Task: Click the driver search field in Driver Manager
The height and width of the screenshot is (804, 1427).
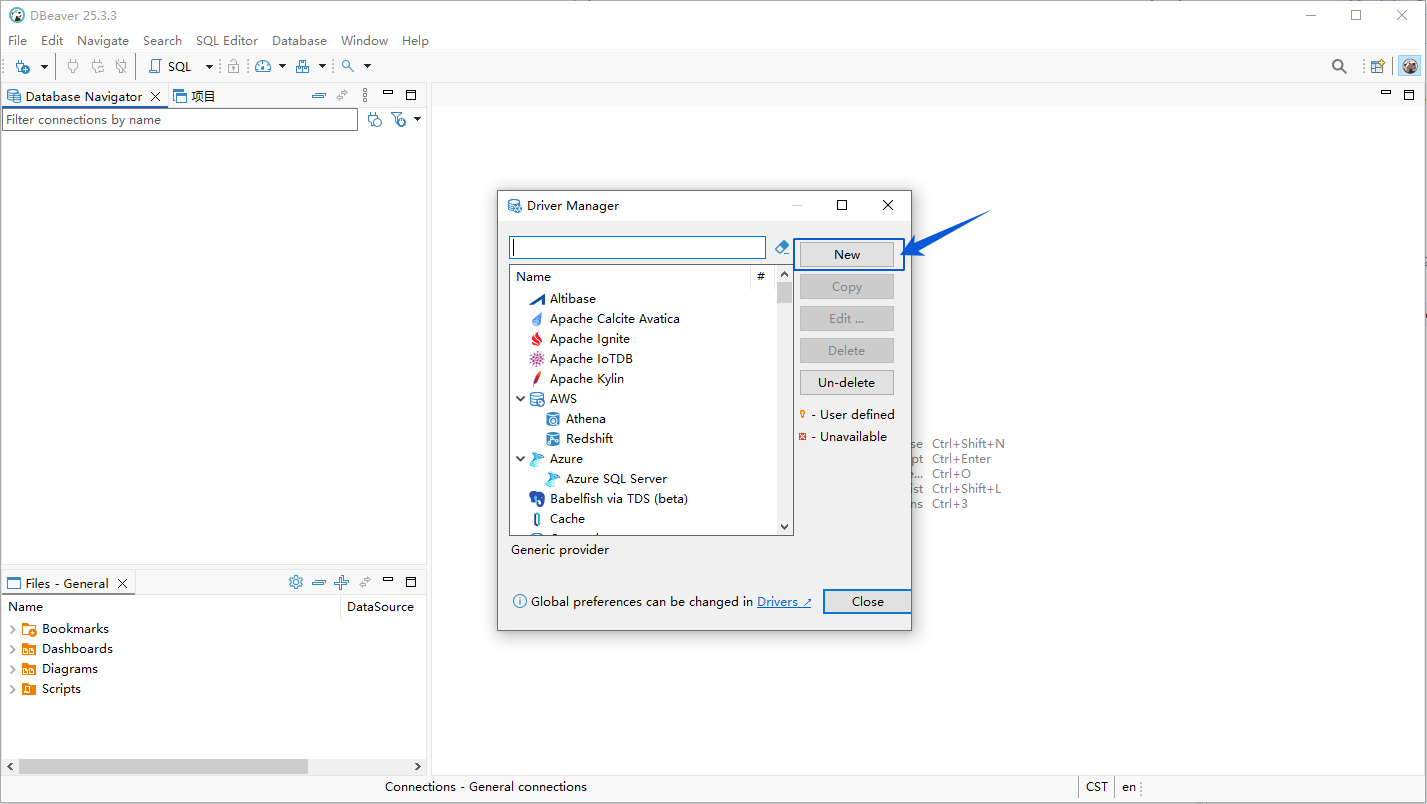Action: 638,247
